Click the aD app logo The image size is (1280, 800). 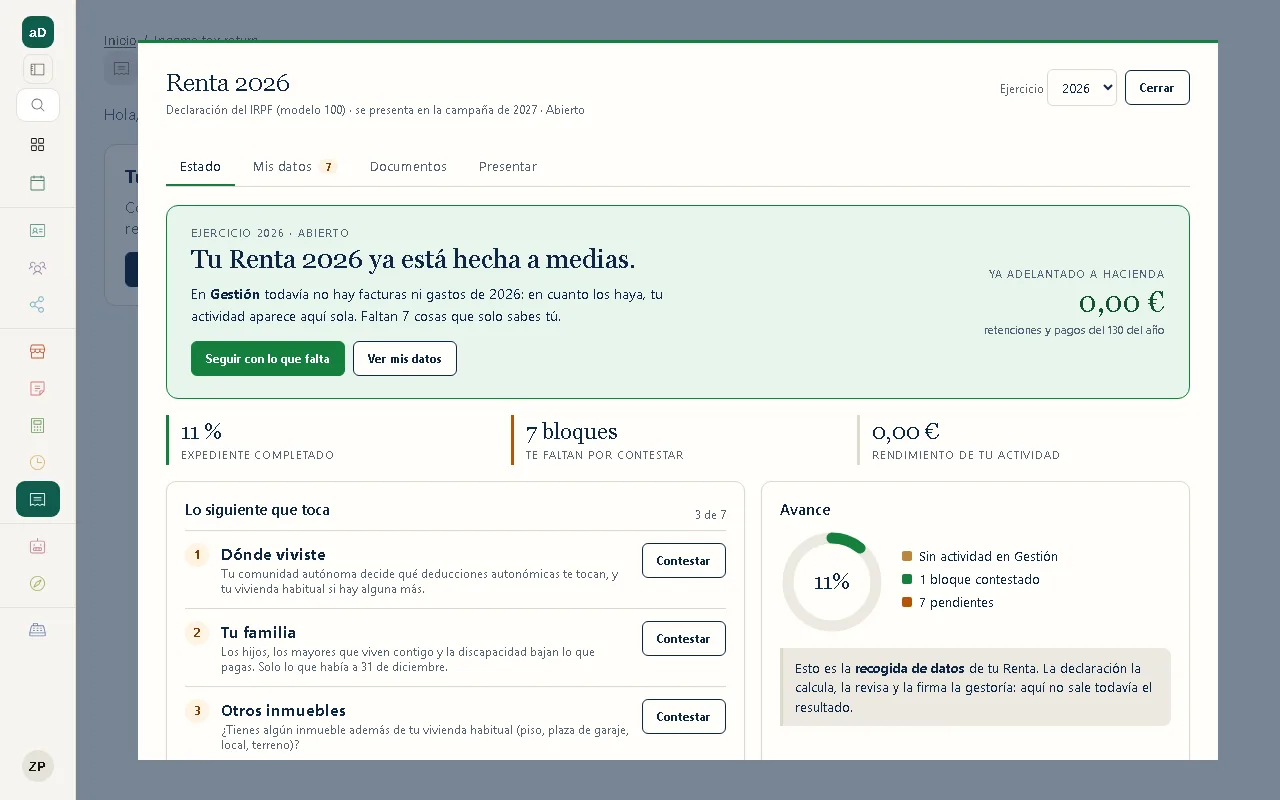(38, 32)
